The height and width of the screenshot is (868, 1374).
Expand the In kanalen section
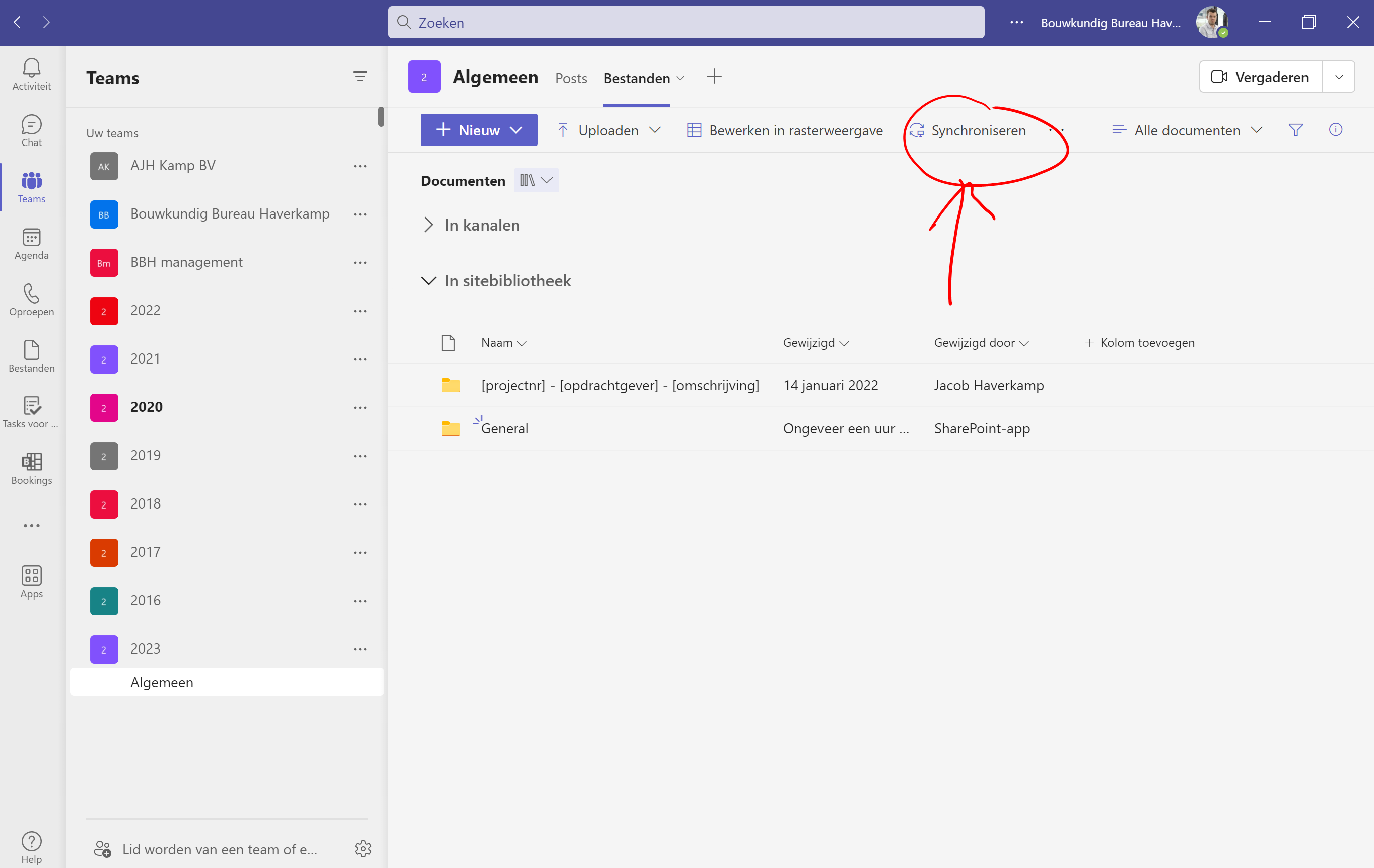[429, 225]
